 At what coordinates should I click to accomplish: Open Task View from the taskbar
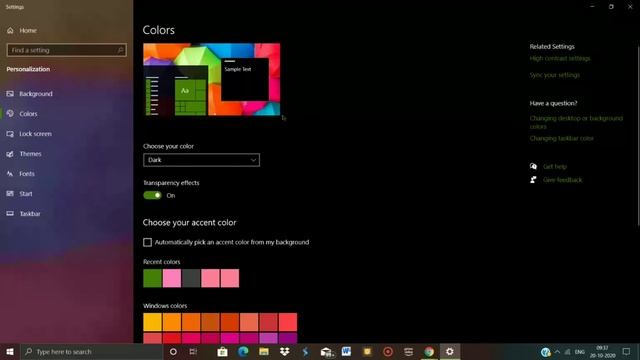pos(193,351)
